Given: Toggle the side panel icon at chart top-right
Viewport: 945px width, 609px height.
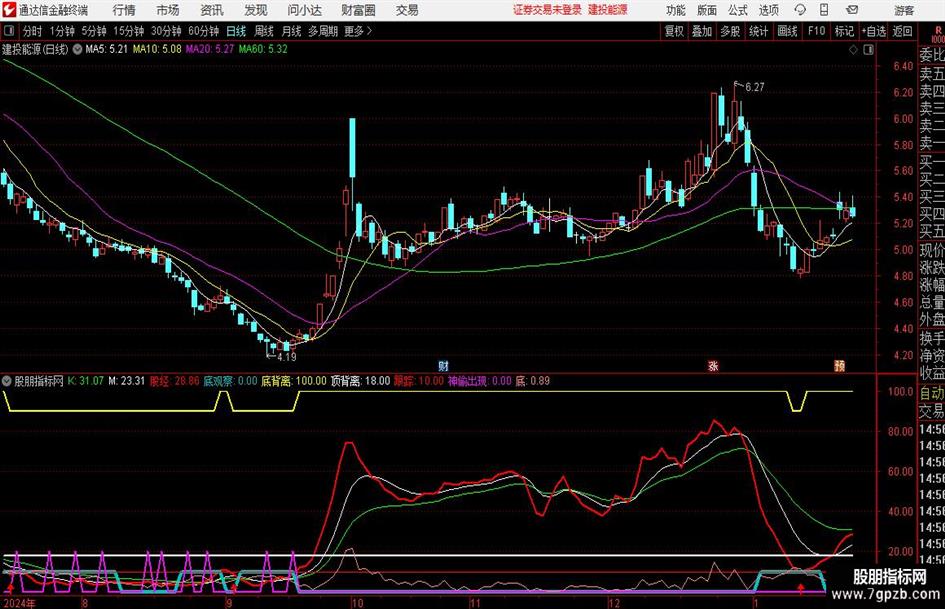Looking at the screenshot, I should pos(868,49).
